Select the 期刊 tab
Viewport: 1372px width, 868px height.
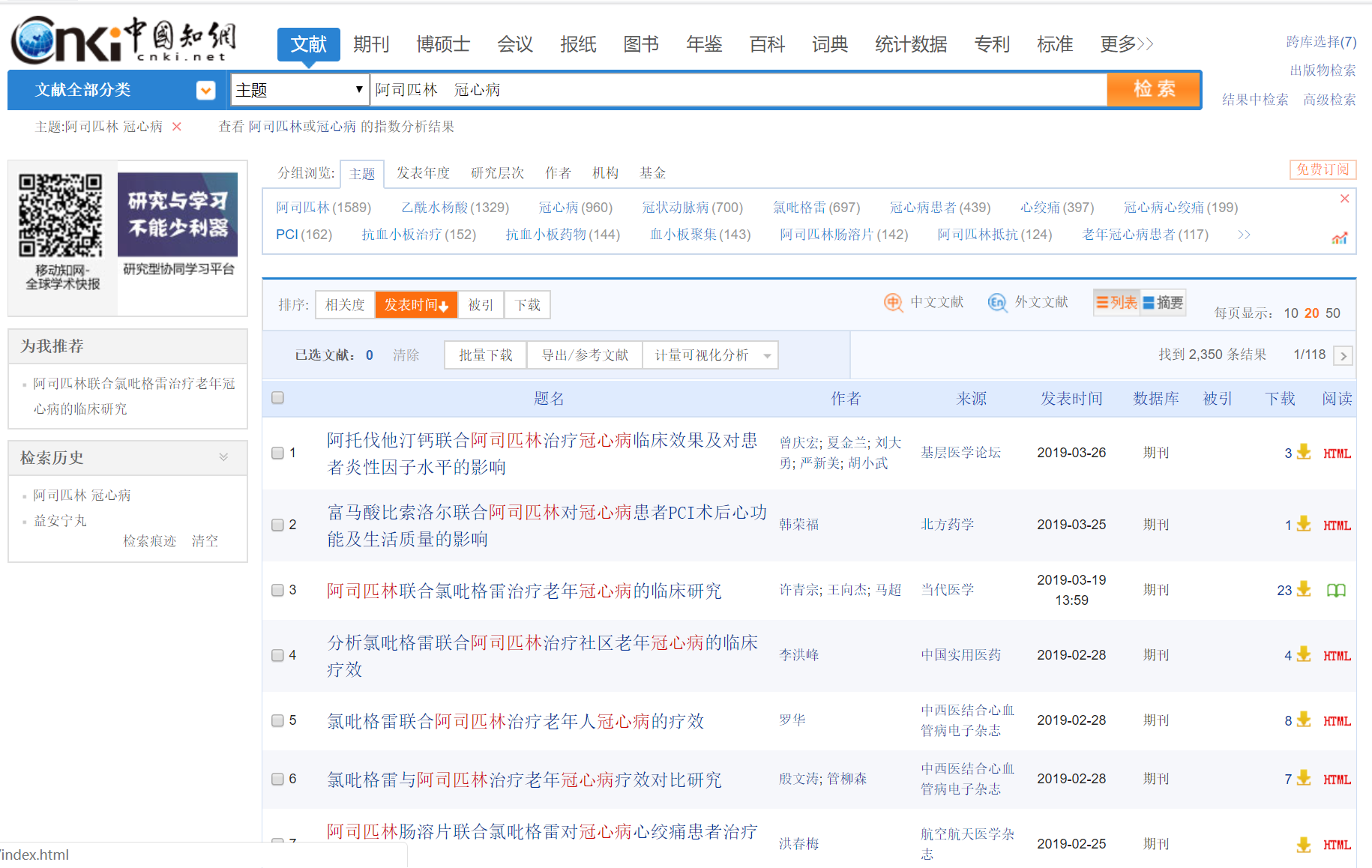click(372, 44)
